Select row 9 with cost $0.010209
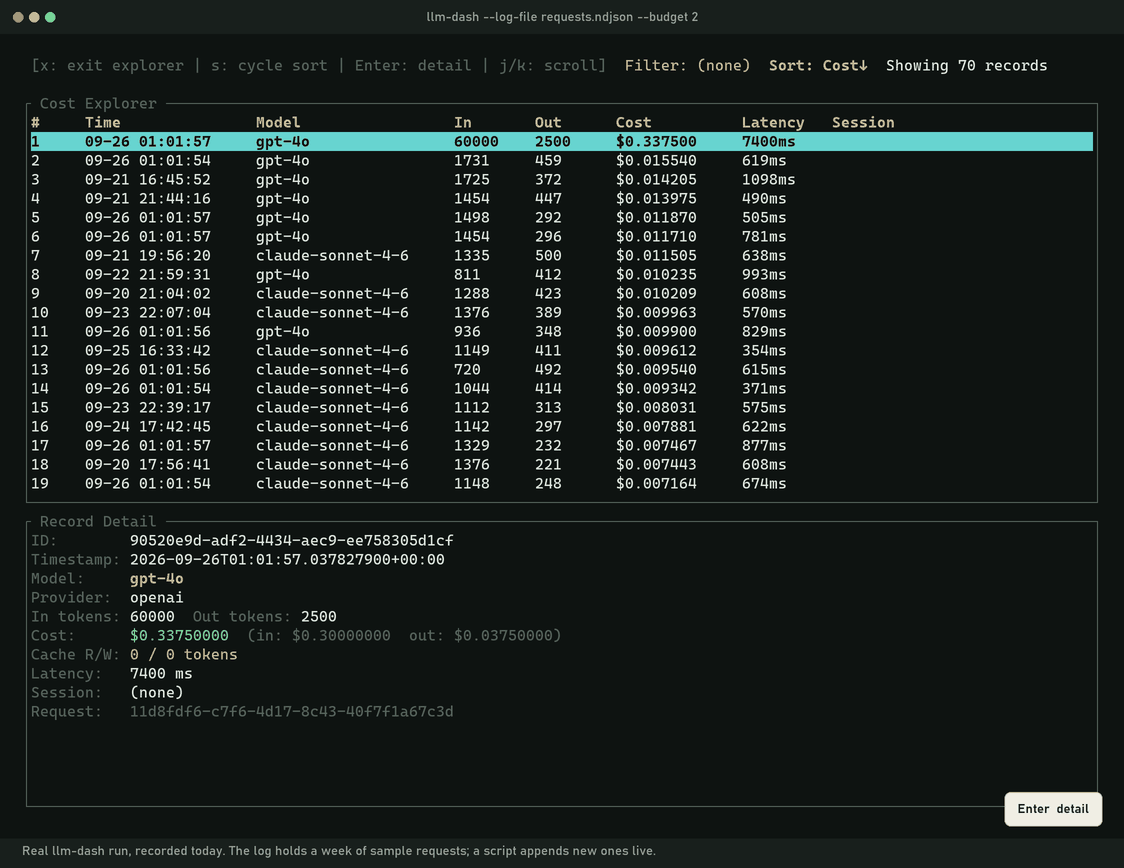The width and height of the screenshot is (1124, 868). pos(561,293)
